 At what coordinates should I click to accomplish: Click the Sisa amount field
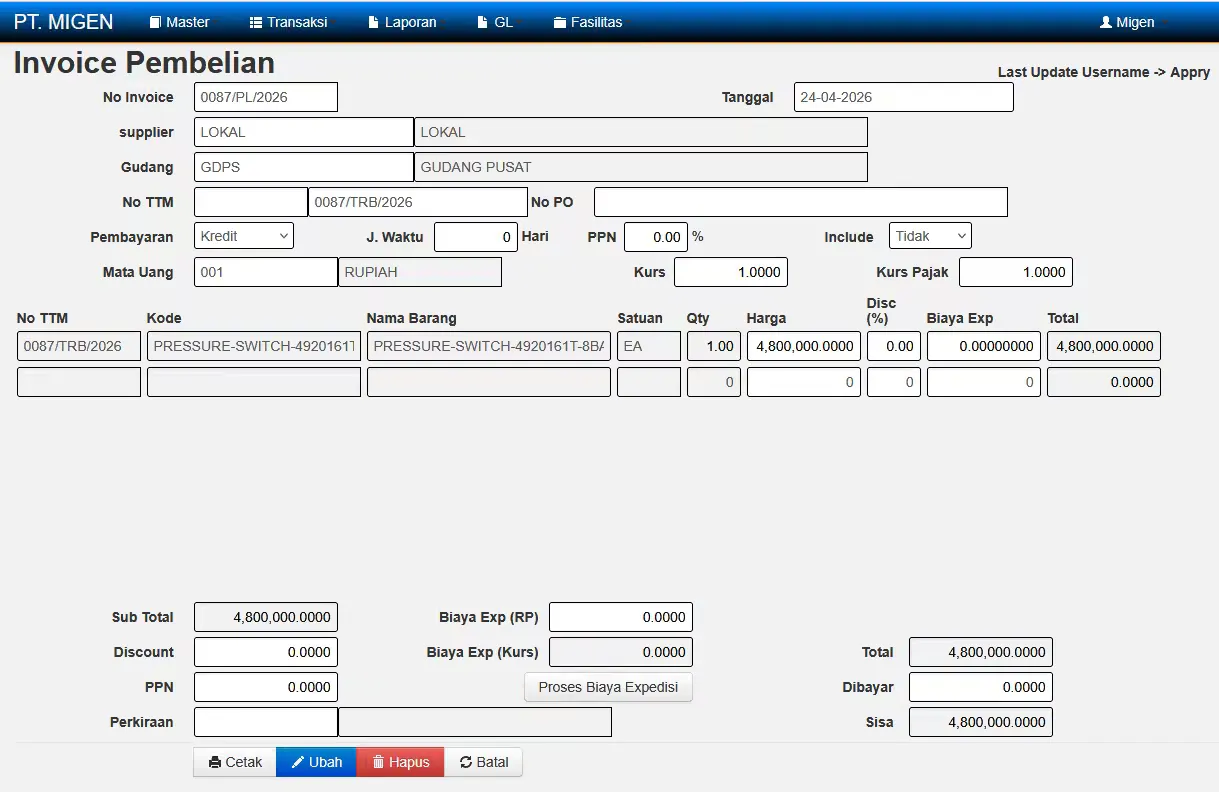click(x=981, y=722)
